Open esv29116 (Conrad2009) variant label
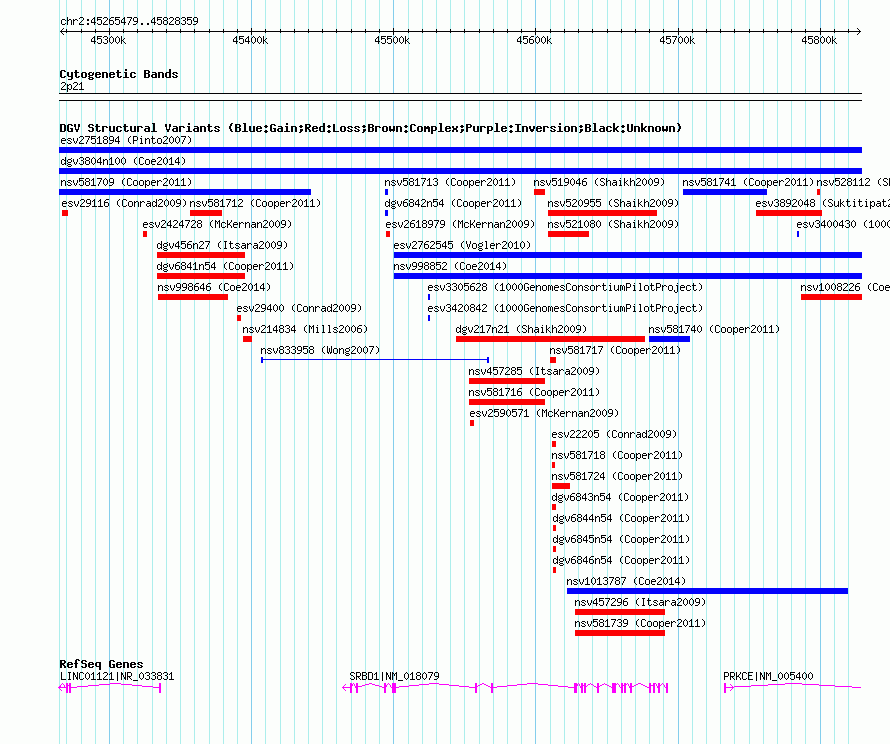The height and width of the screenshot is (744, 890). [x=124, y=203]
